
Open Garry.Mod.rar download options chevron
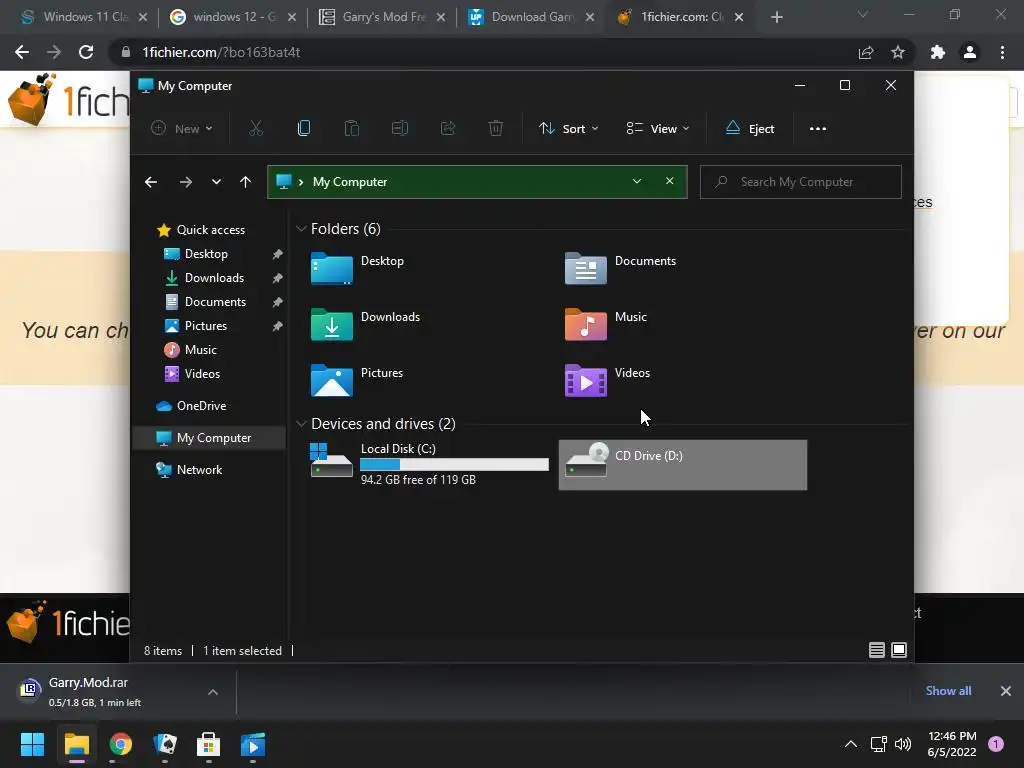(x=213, y=692)
